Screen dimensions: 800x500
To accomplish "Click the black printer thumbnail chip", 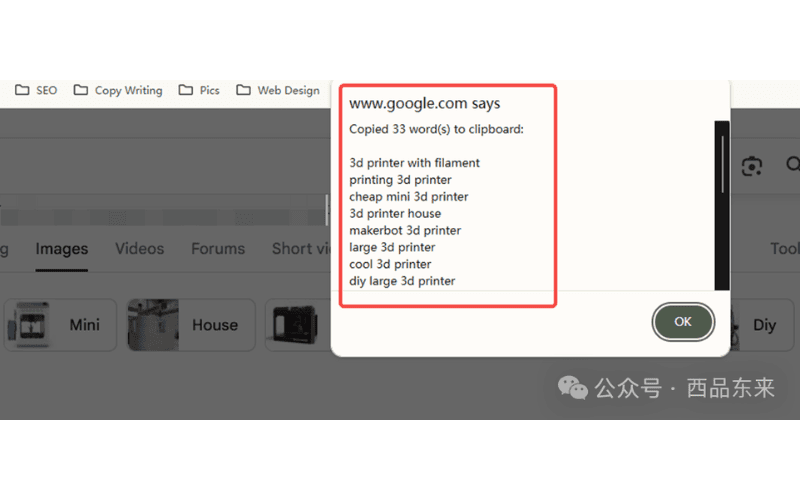I will point(295,324).
